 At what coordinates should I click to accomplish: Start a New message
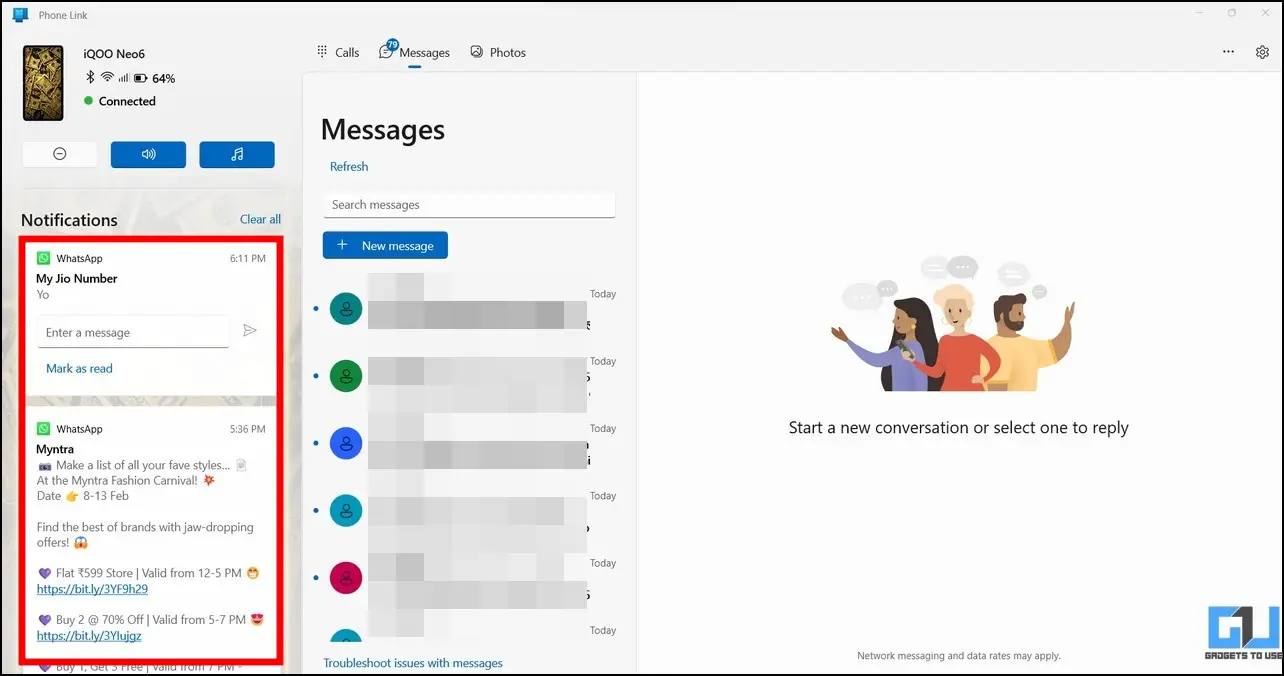tap(385, 245)
